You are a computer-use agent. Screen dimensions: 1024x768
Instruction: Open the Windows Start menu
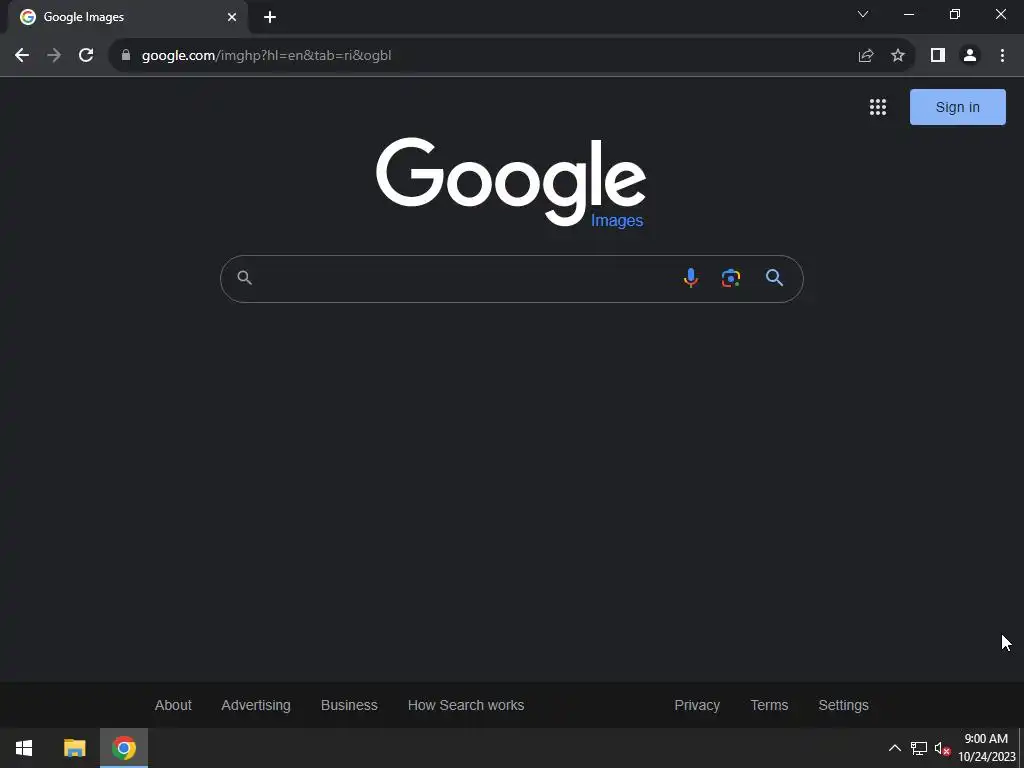point(24,748)
